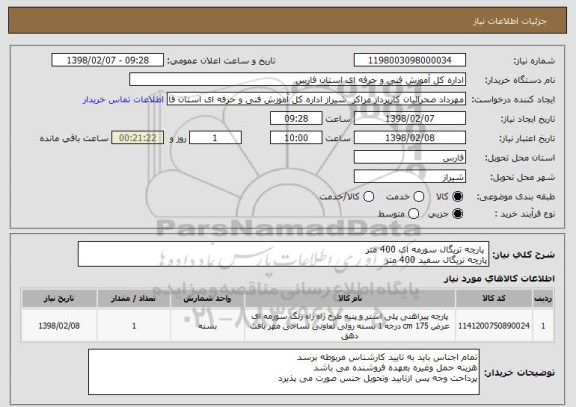Click the نام دستگاه خریدار field
The height and width of the screenshot is (407, 576).
298,80
